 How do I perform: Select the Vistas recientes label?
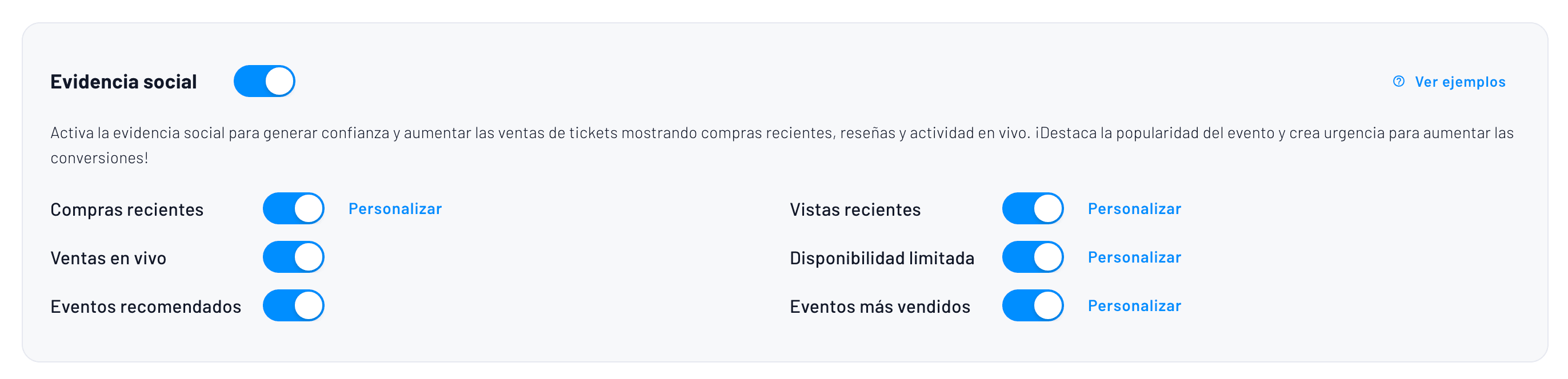(855, 208)
